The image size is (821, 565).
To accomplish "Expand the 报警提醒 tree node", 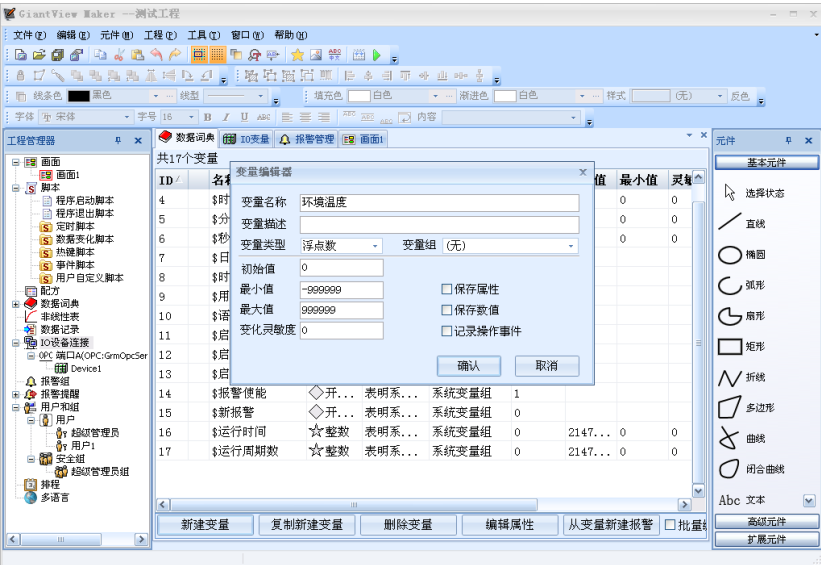I will pos(16,394).
